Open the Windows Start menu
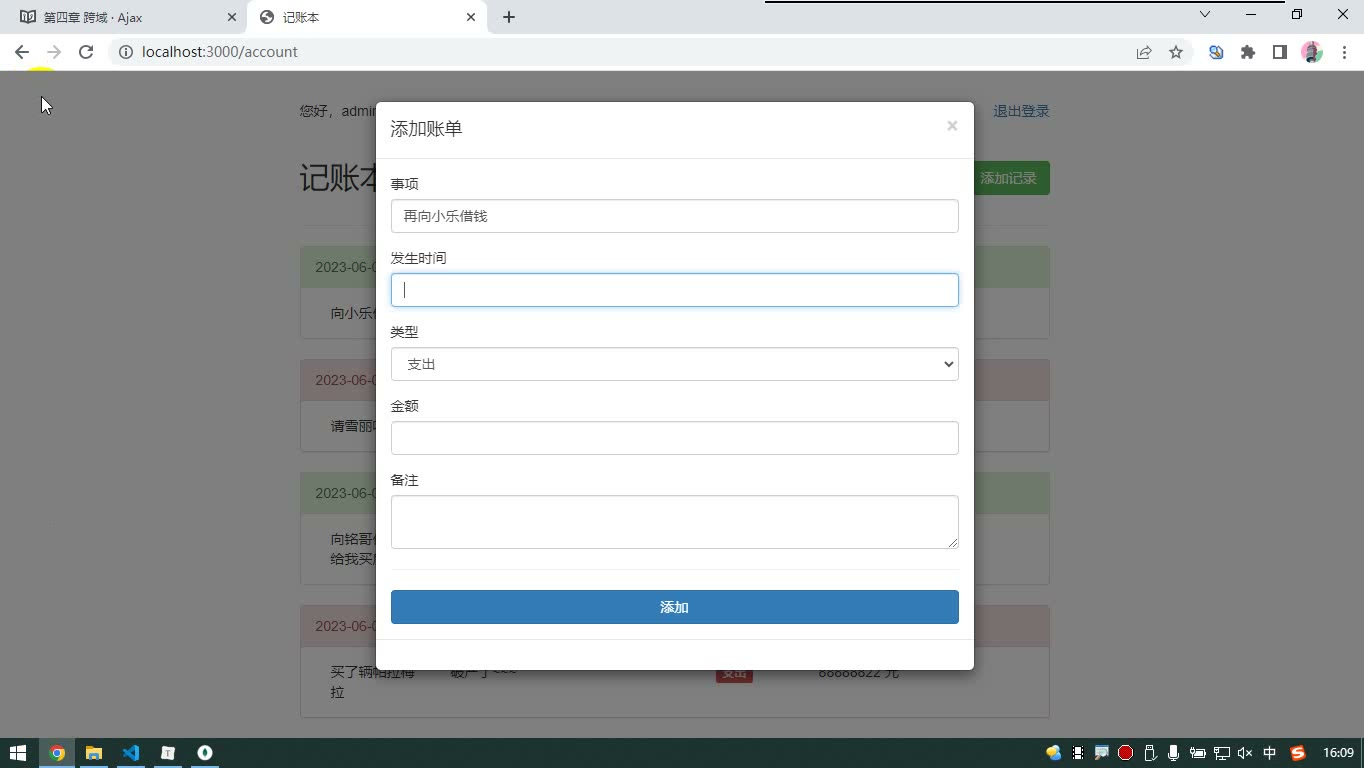The image size is (1364, 768). coord(18,753)
